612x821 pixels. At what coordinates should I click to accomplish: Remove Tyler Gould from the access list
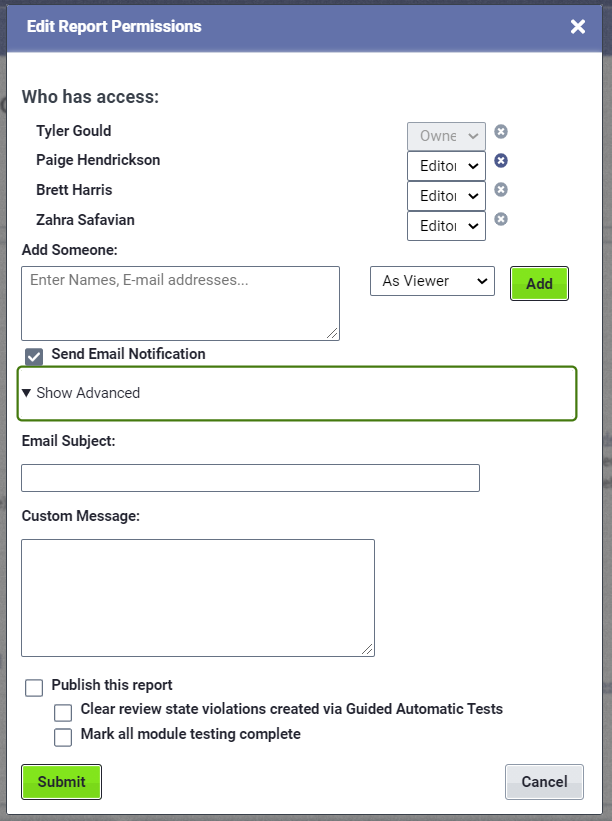[x=500, y=131]
